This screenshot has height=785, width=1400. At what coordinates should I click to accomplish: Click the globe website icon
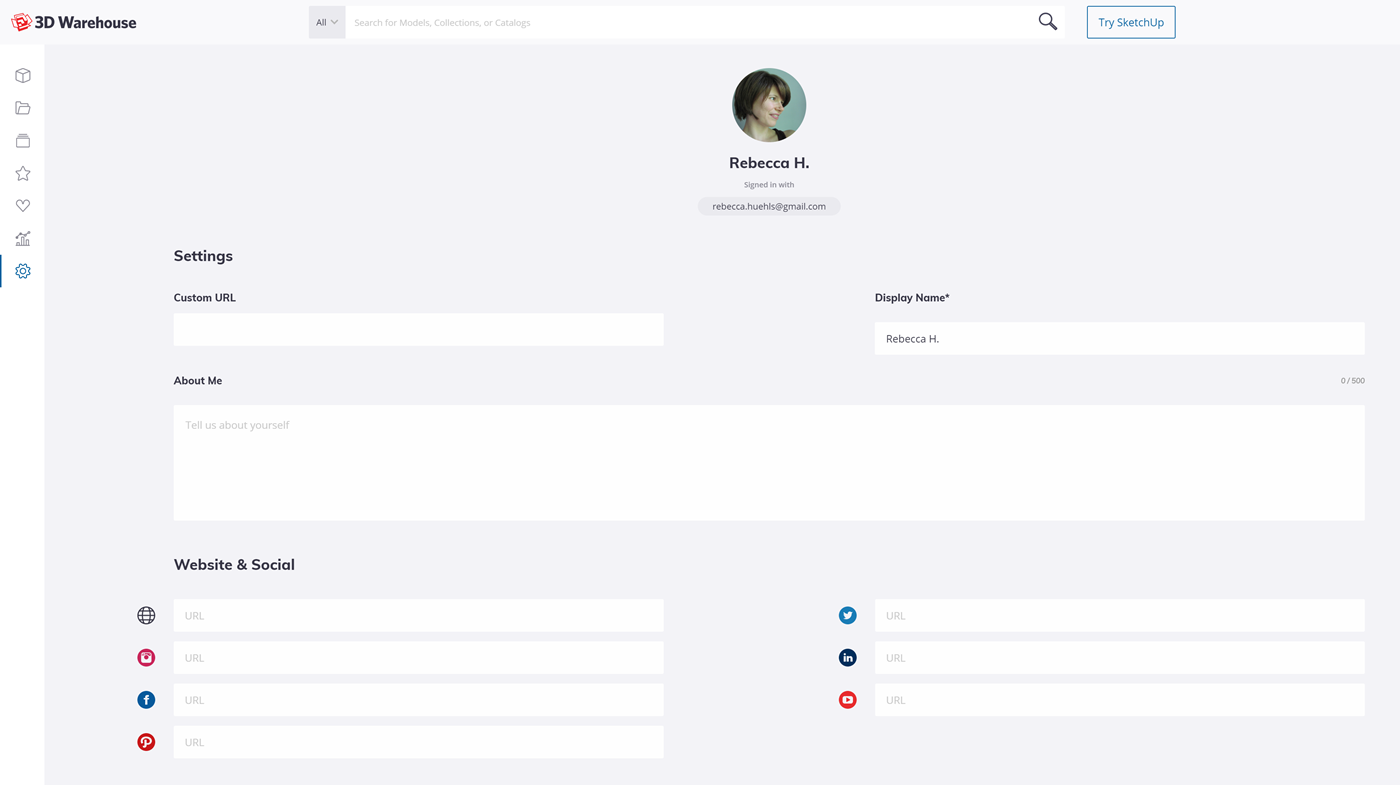(146, 616)
